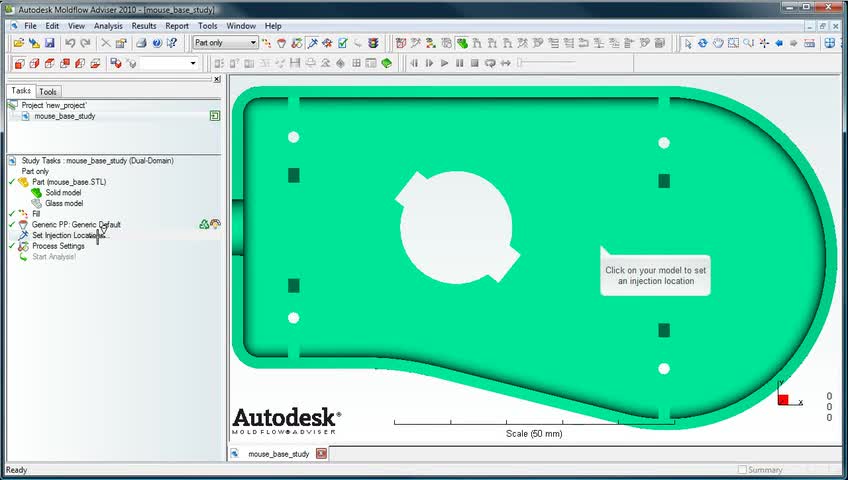Screen dimensions: 848x480
Task: Open the green book icon in second toolbar
Action: 386,64
